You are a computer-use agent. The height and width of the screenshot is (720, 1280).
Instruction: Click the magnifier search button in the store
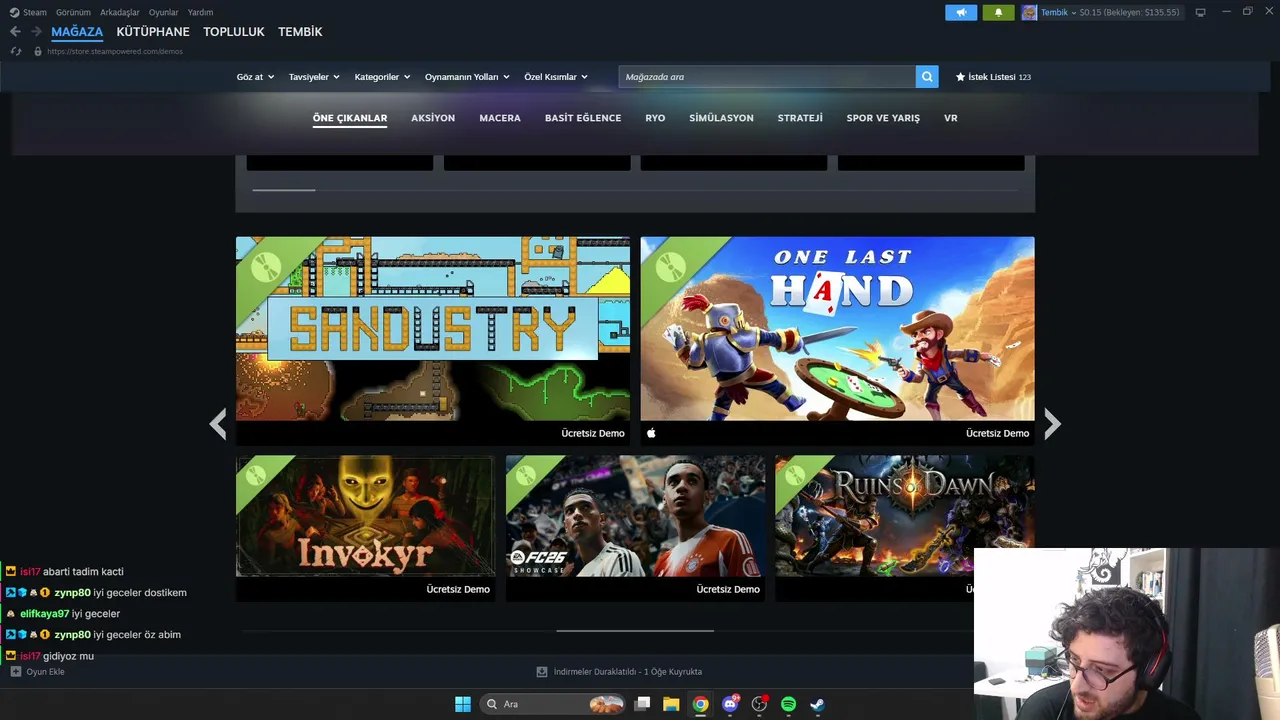(927, 77)
